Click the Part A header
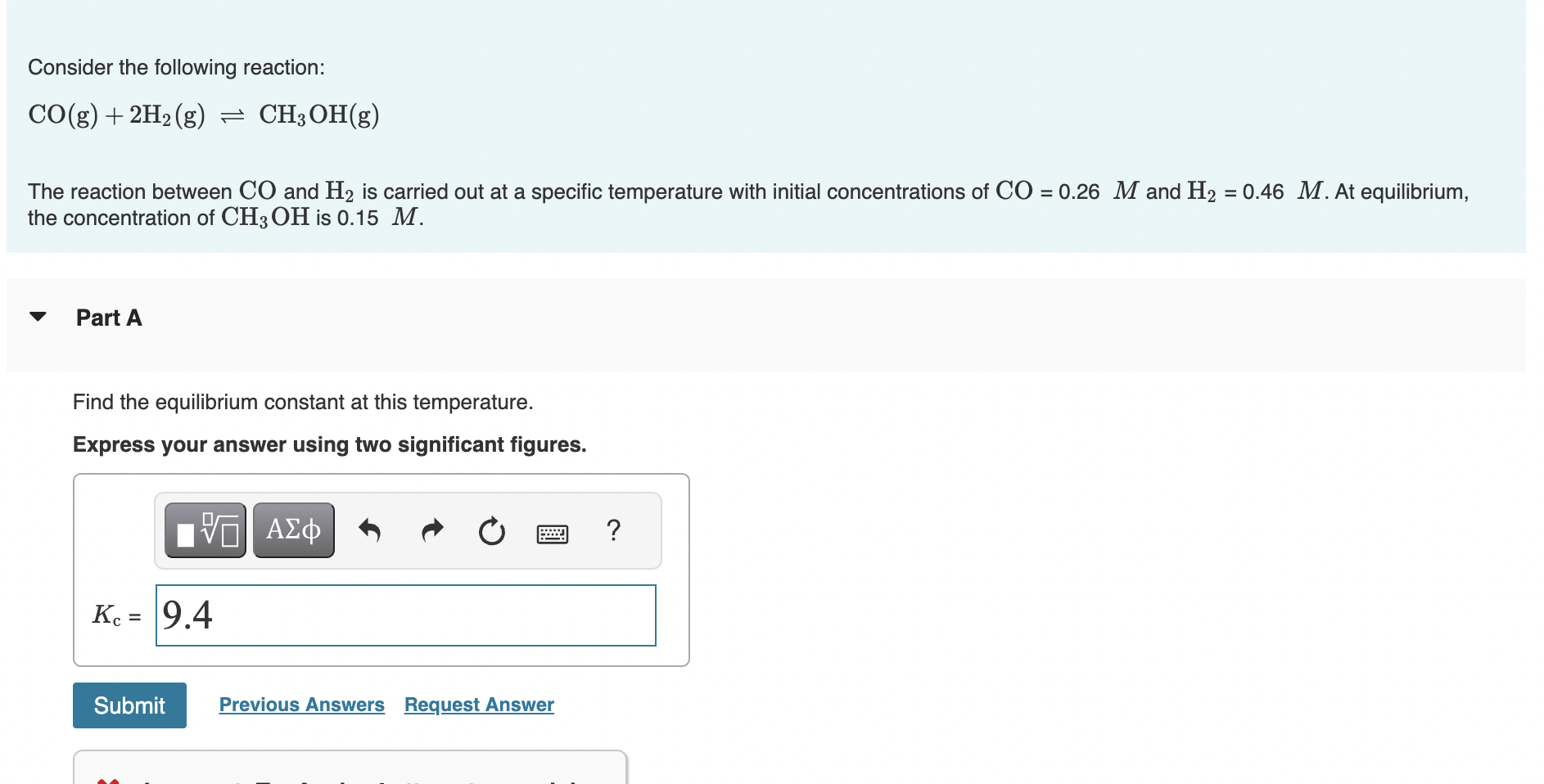Viewport: 1544px width, 784px height. pos(108,318)
